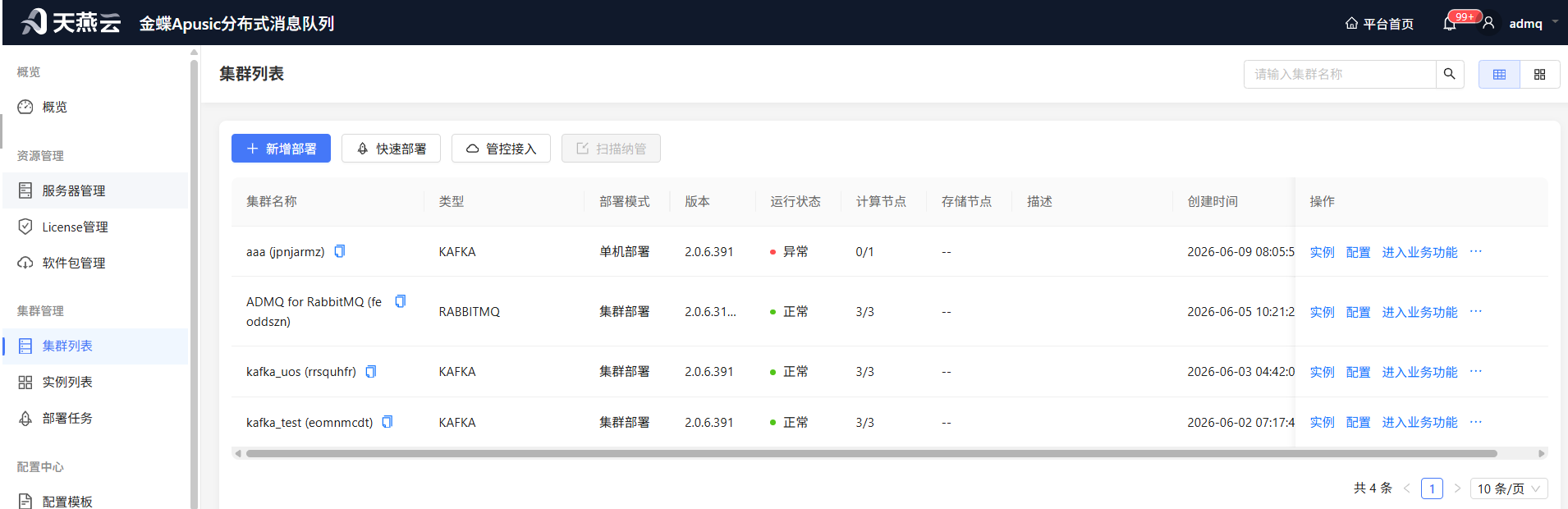Image resolution: width=1568 pixels, height=509 pixels.
Task: Click 进入业务功能 for kafka_test
Action: coord(1419,422)
